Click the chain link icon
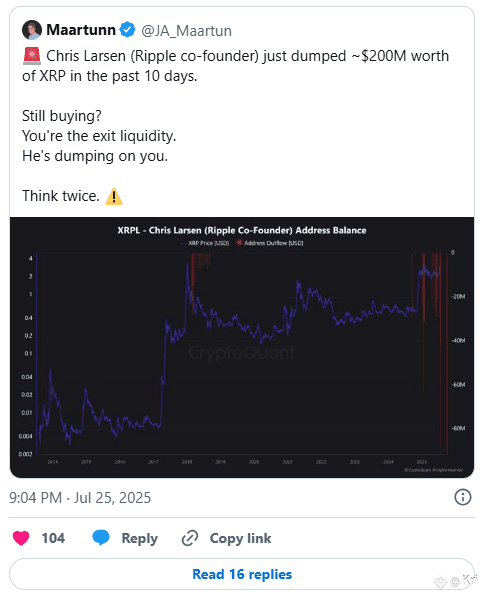Image resolution: width=486 pixels, height=598 pixels. (190, 538)
